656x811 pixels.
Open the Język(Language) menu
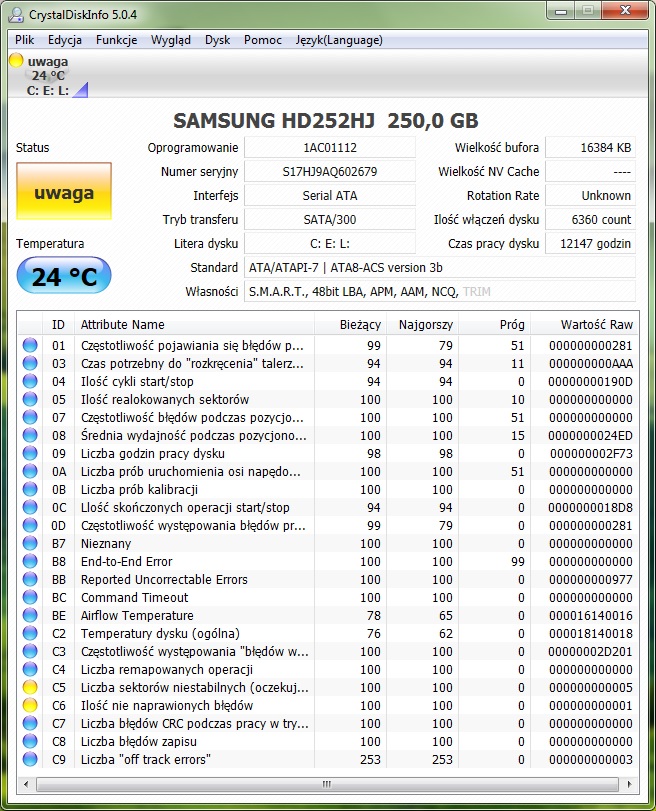(339, 40)
